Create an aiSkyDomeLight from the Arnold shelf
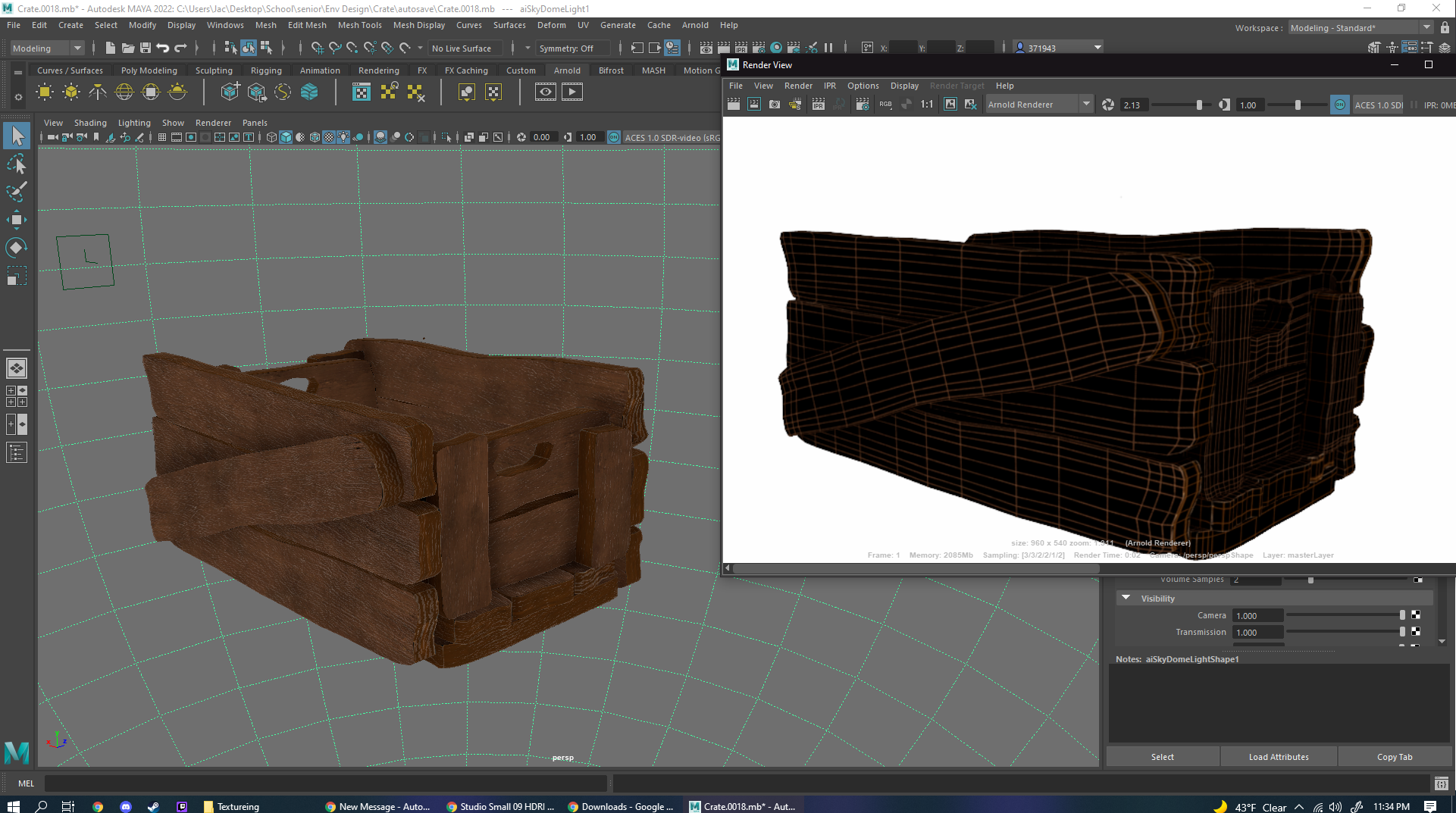This screenshot has width=1456, height=813. point(124,92)
